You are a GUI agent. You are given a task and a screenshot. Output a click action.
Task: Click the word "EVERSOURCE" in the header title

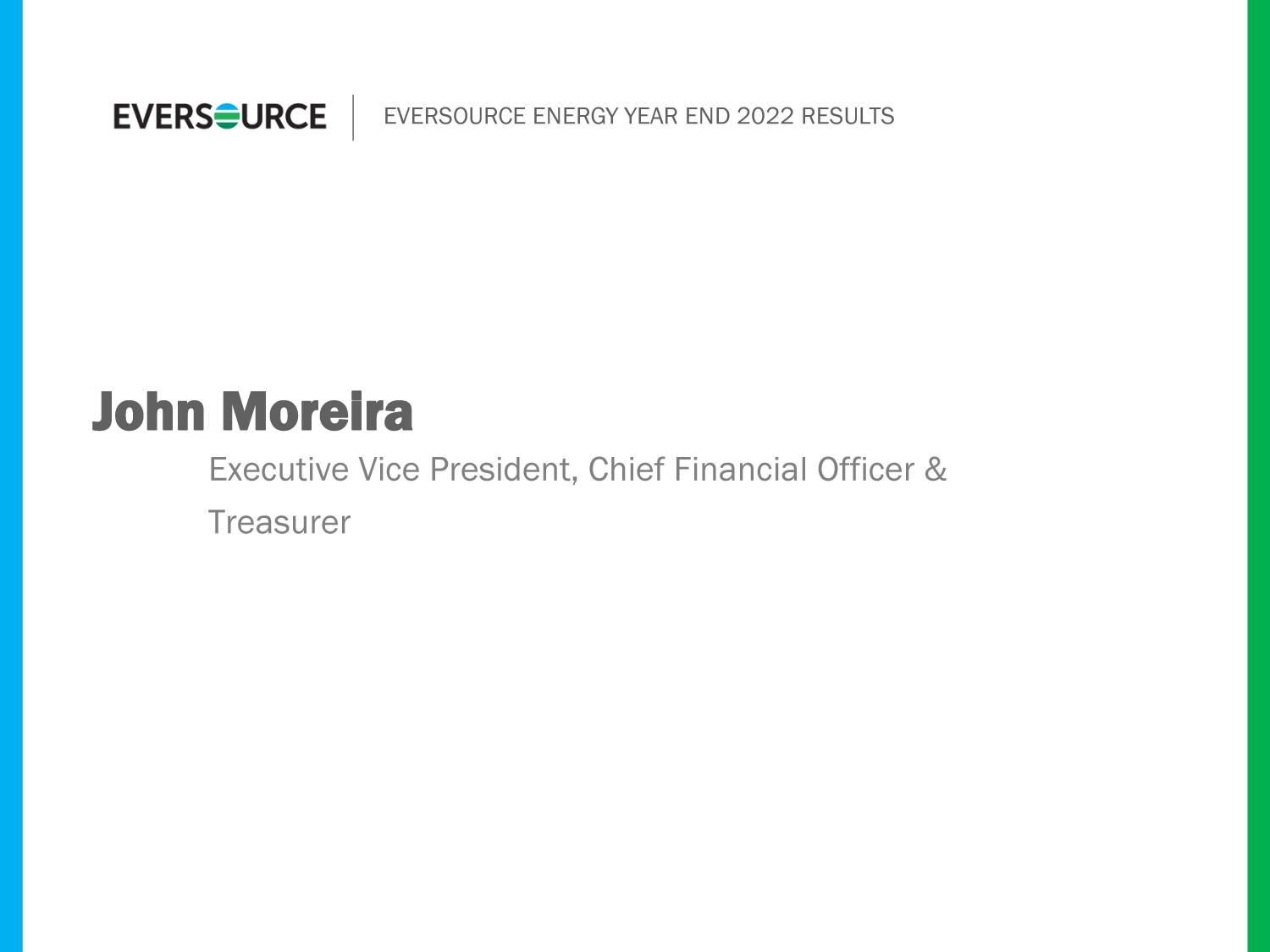click(455, 116)
